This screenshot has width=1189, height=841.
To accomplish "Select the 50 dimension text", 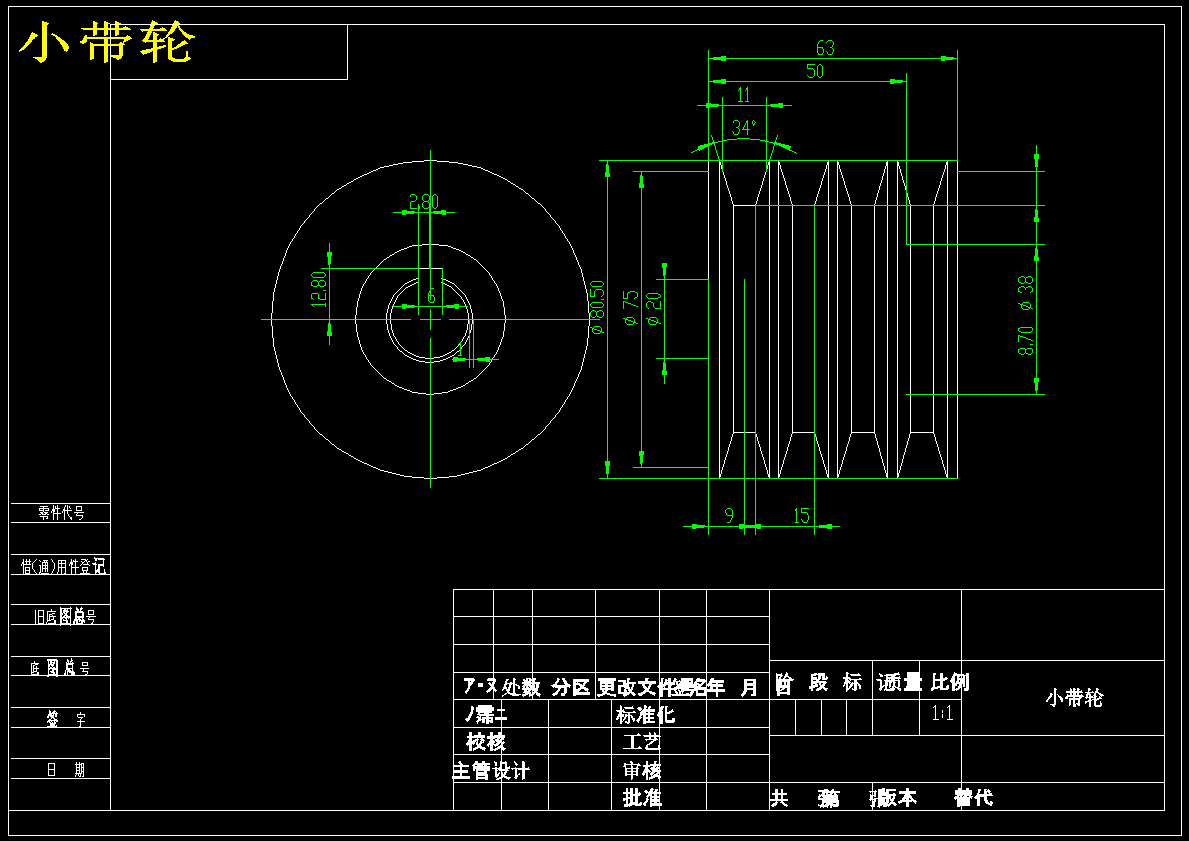I will (x=814, y=71).
